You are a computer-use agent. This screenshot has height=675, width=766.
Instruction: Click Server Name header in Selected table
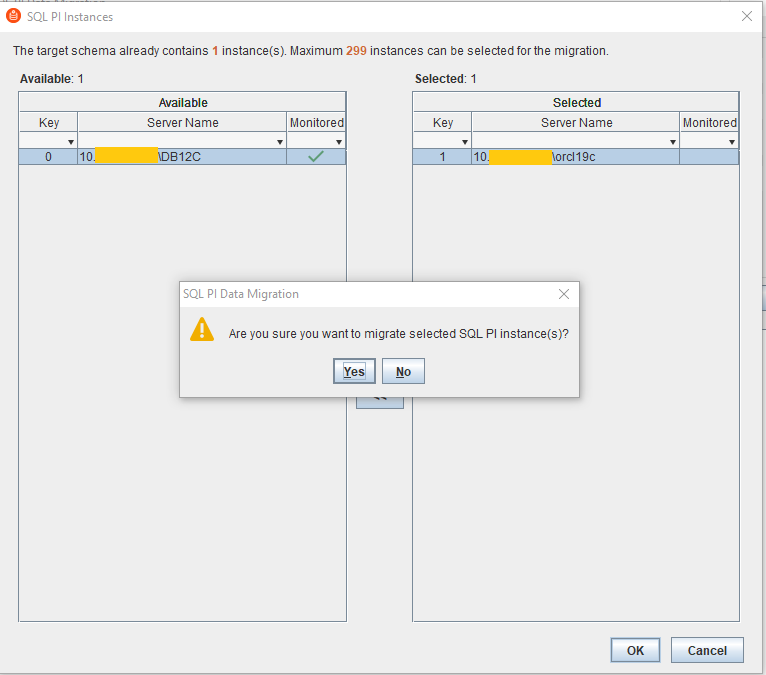(576, 122)
